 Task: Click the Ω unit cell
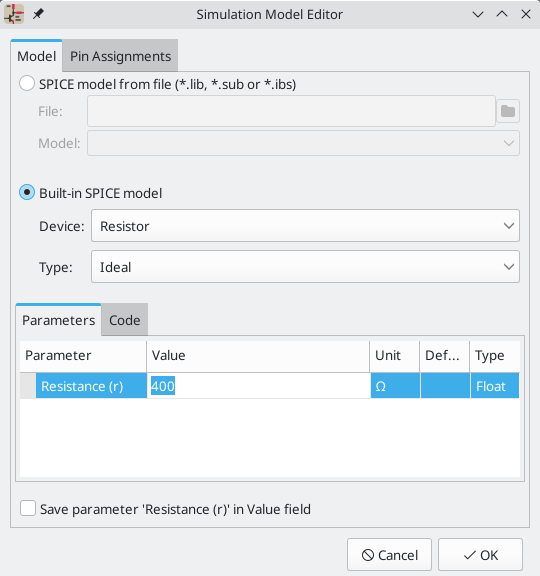395,386
